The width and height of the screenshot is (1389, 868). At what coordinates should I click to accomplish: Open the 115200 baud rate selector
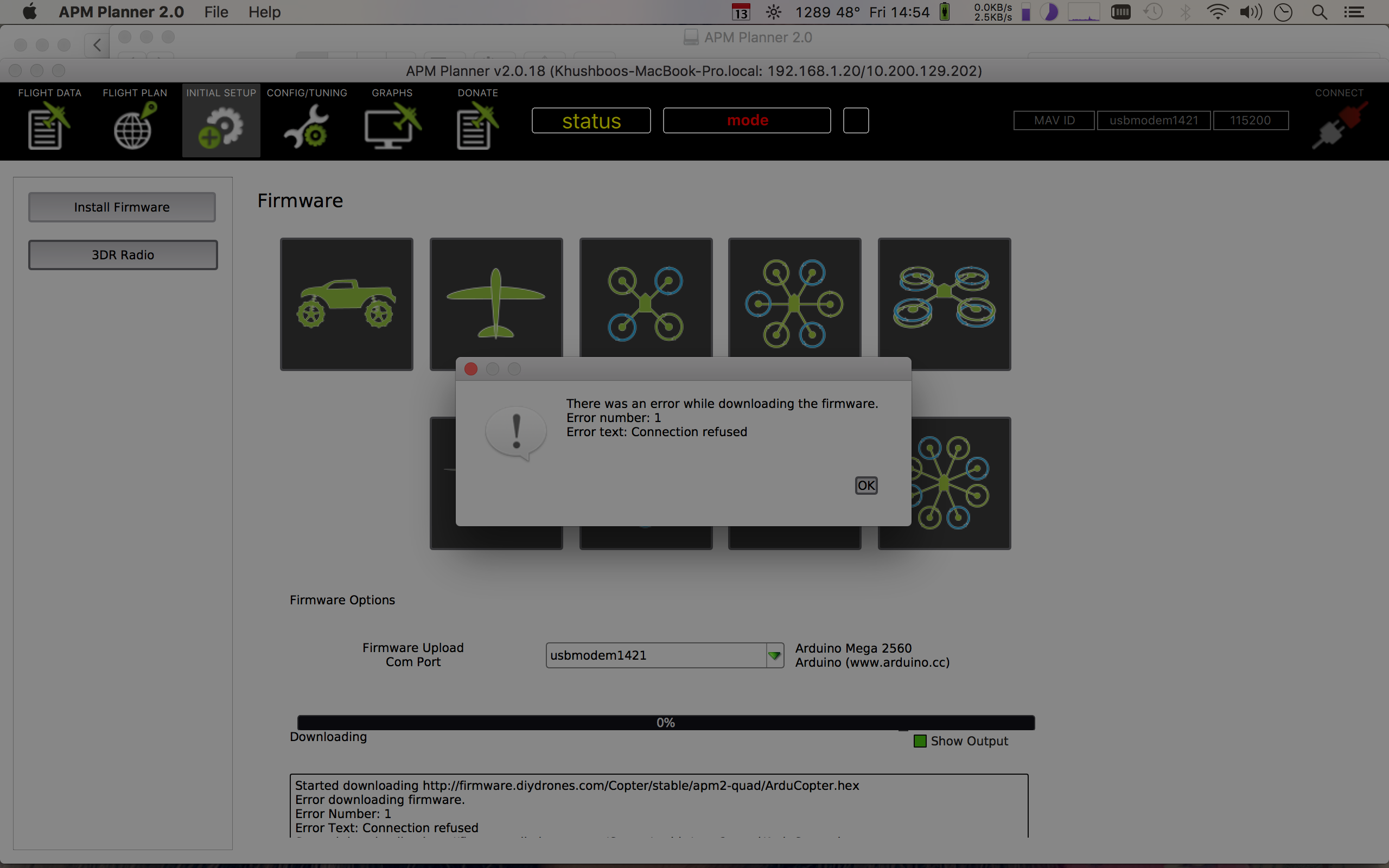tap(1251, 120)
